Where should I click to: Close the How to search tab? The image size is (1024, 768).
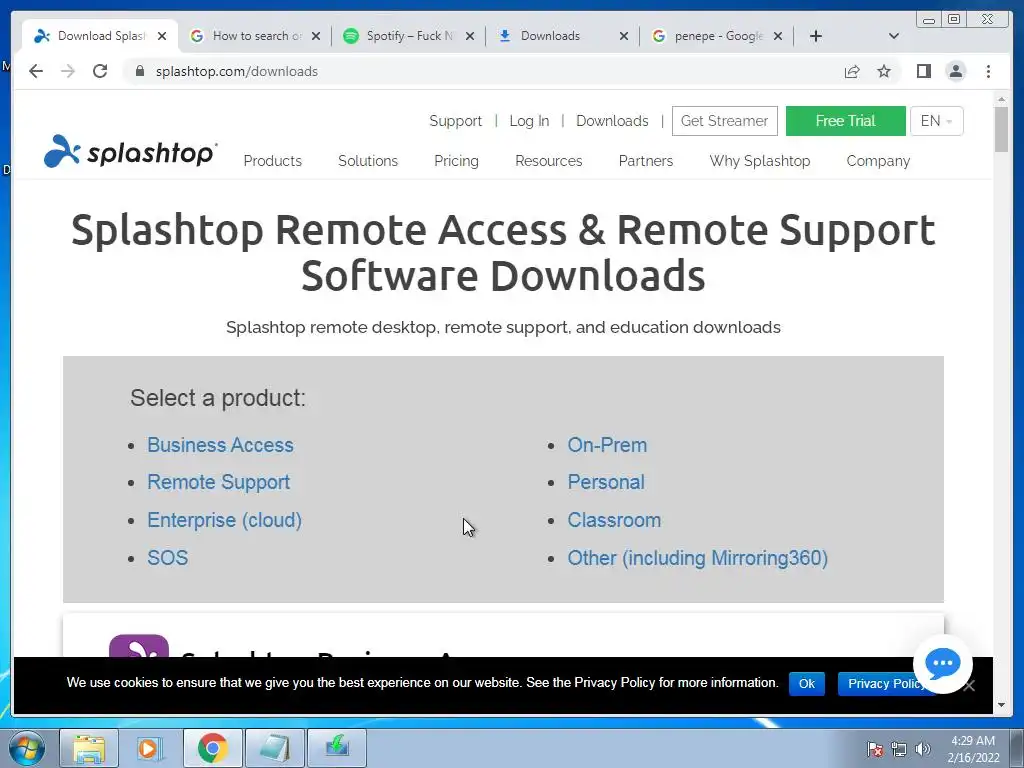tap(315, 36)
